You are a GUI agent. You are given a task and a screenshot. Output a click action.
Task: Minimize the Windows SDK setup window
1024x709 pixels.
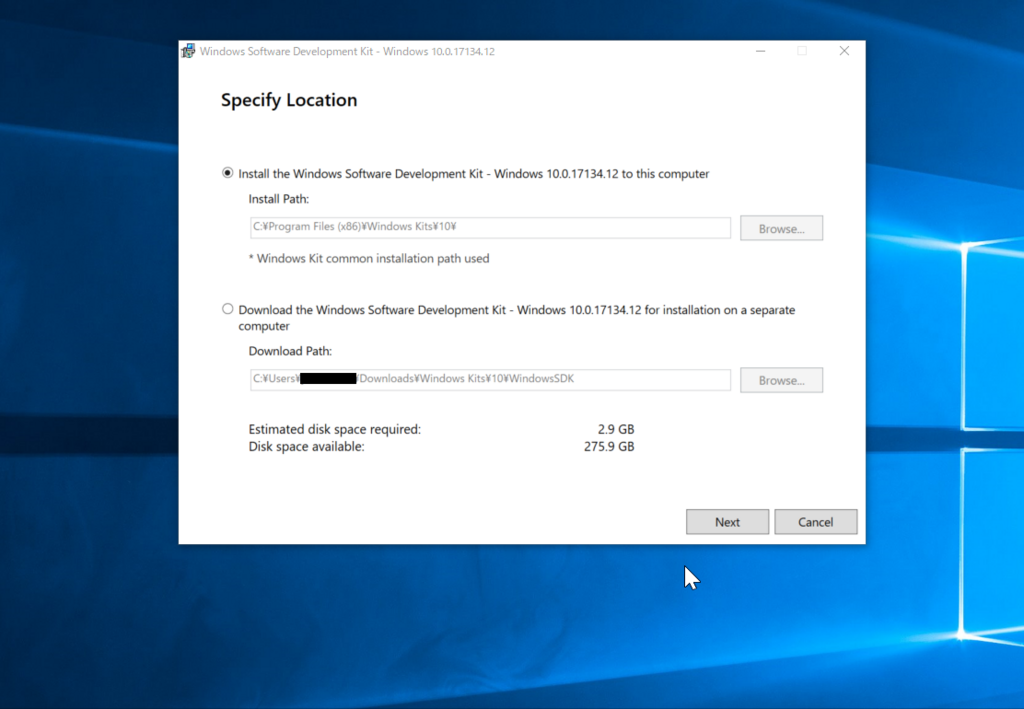pos(760,51)
